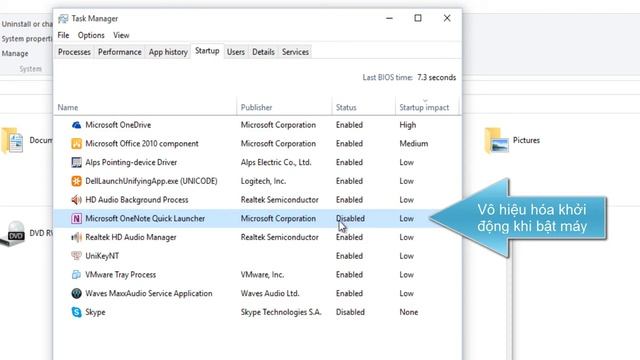This screenshot has height=360, width=640.
Task: Sort by the Status column header
Action: 363,107
